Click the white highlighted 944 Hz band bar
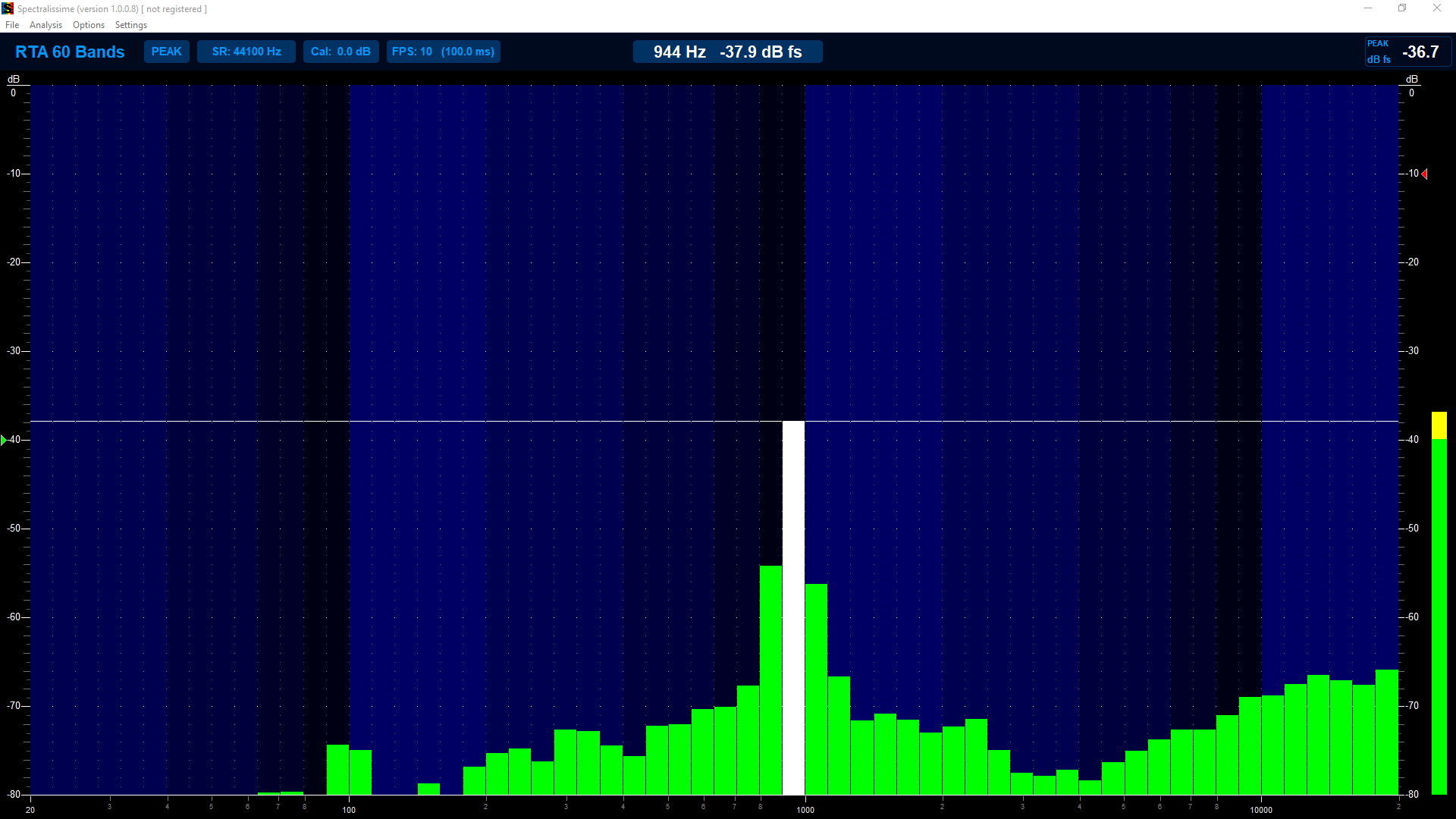 point(793,607)
